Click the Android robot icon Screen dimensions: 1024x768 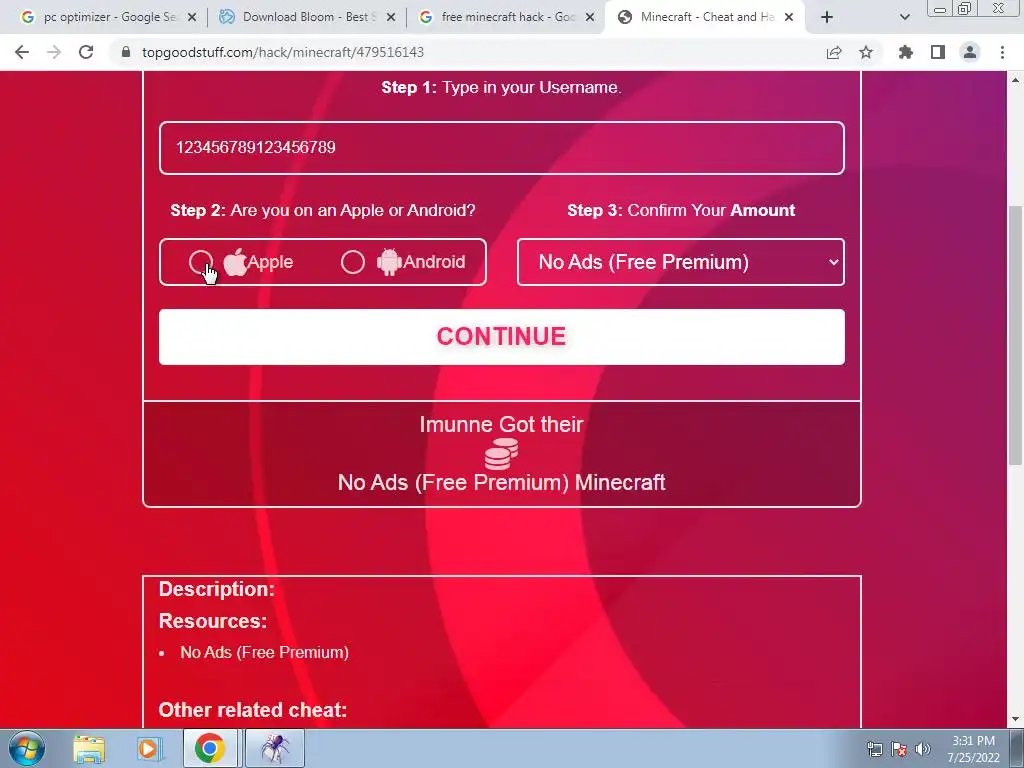tap(389, 262)
